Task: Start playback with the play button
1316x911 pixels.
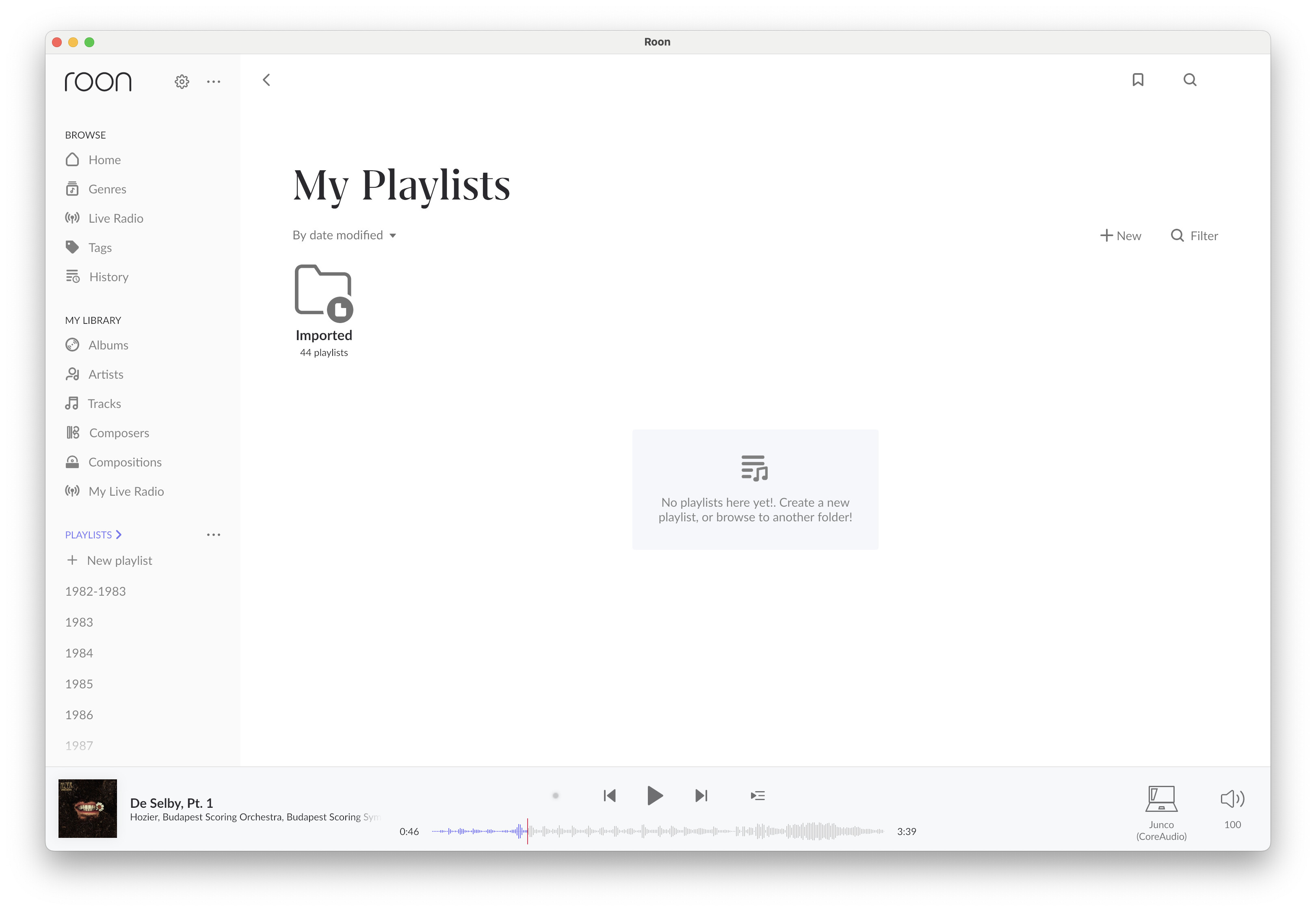Action: coord(654,795)
